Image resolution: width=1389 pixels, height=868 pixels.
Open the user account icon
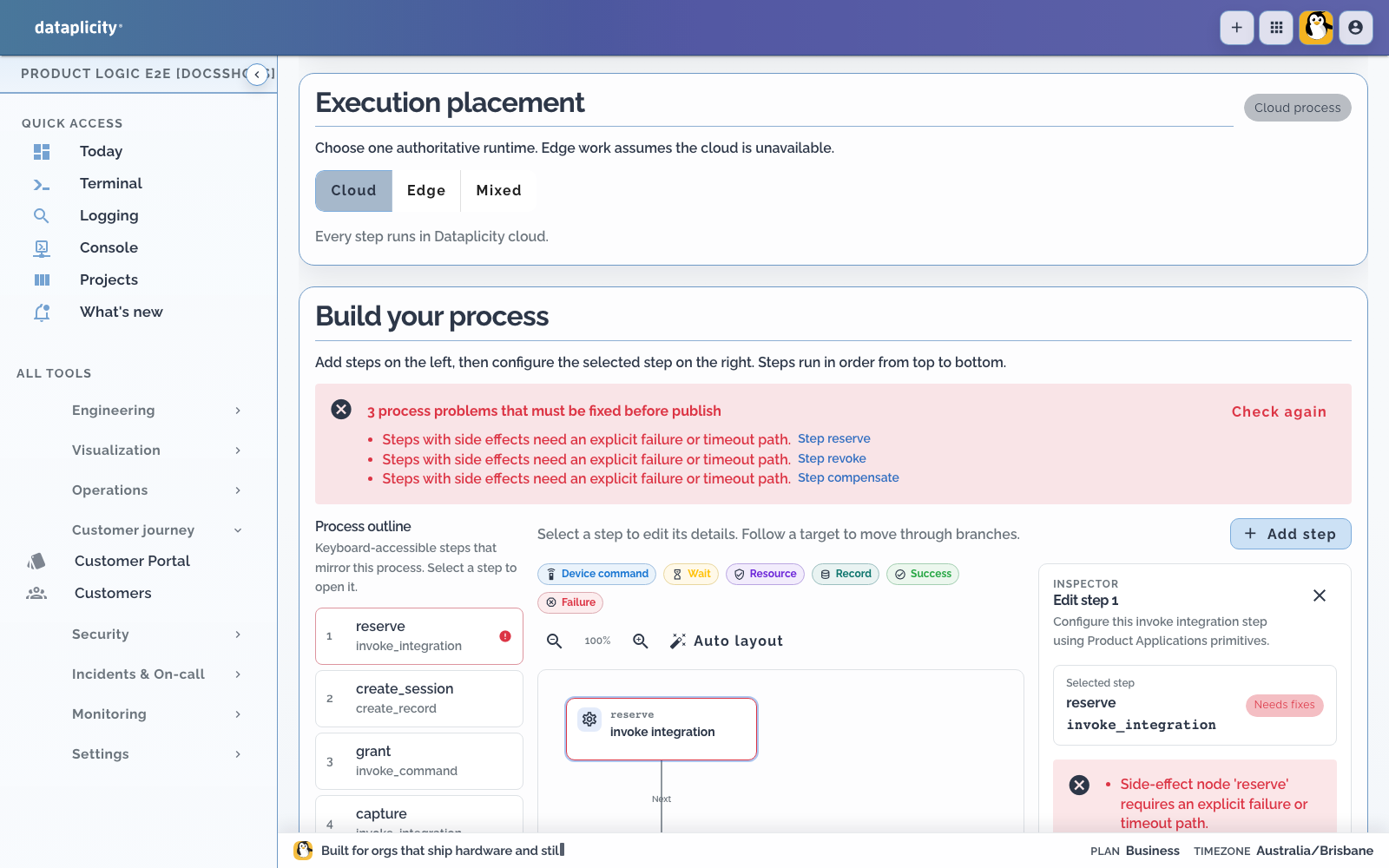pyautogui.click(x=1356, y=28)
